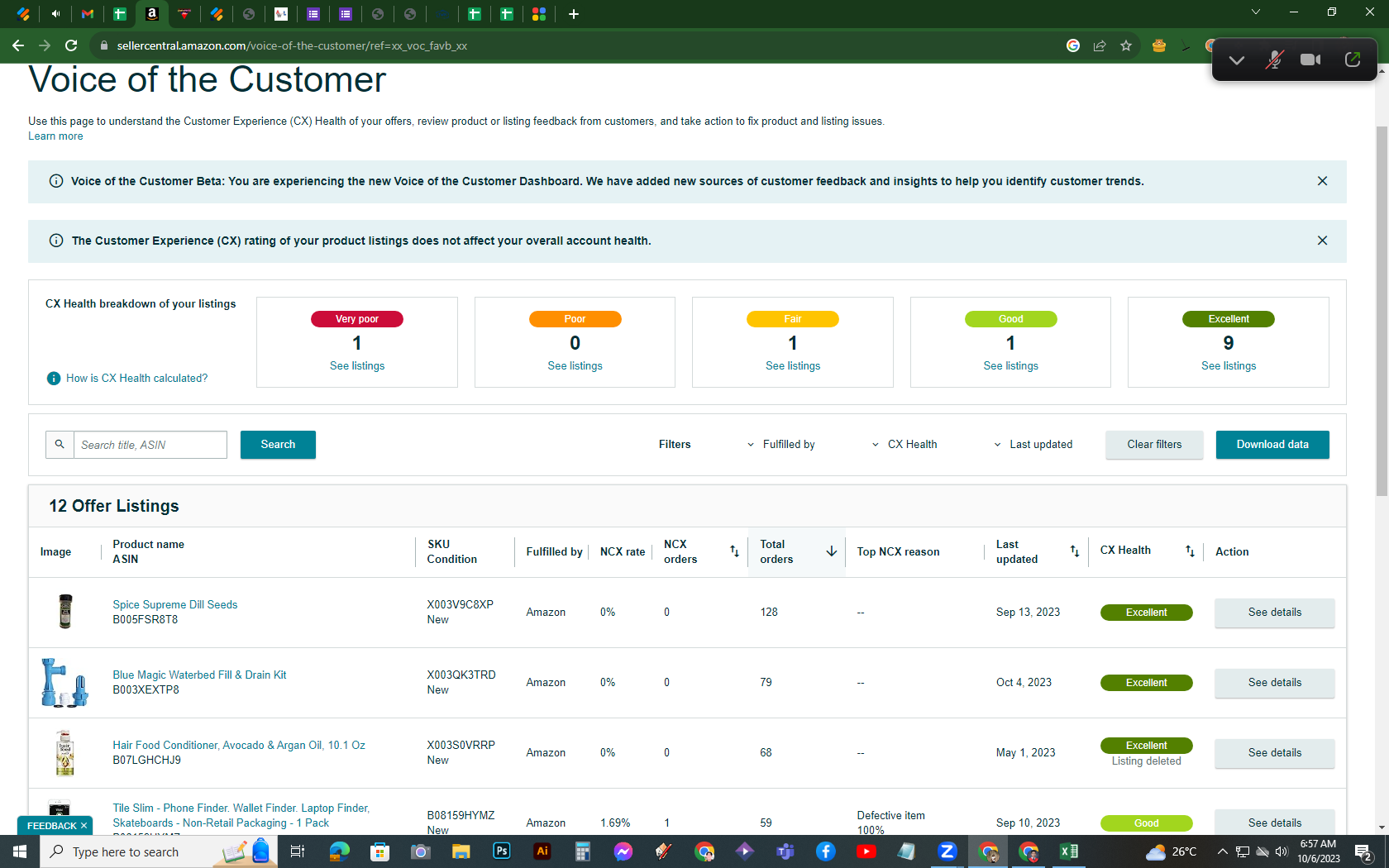This screenshot has width=1389, height=868.
Task: Expand the CX Health filter dropdown
Action: [905, 445]
